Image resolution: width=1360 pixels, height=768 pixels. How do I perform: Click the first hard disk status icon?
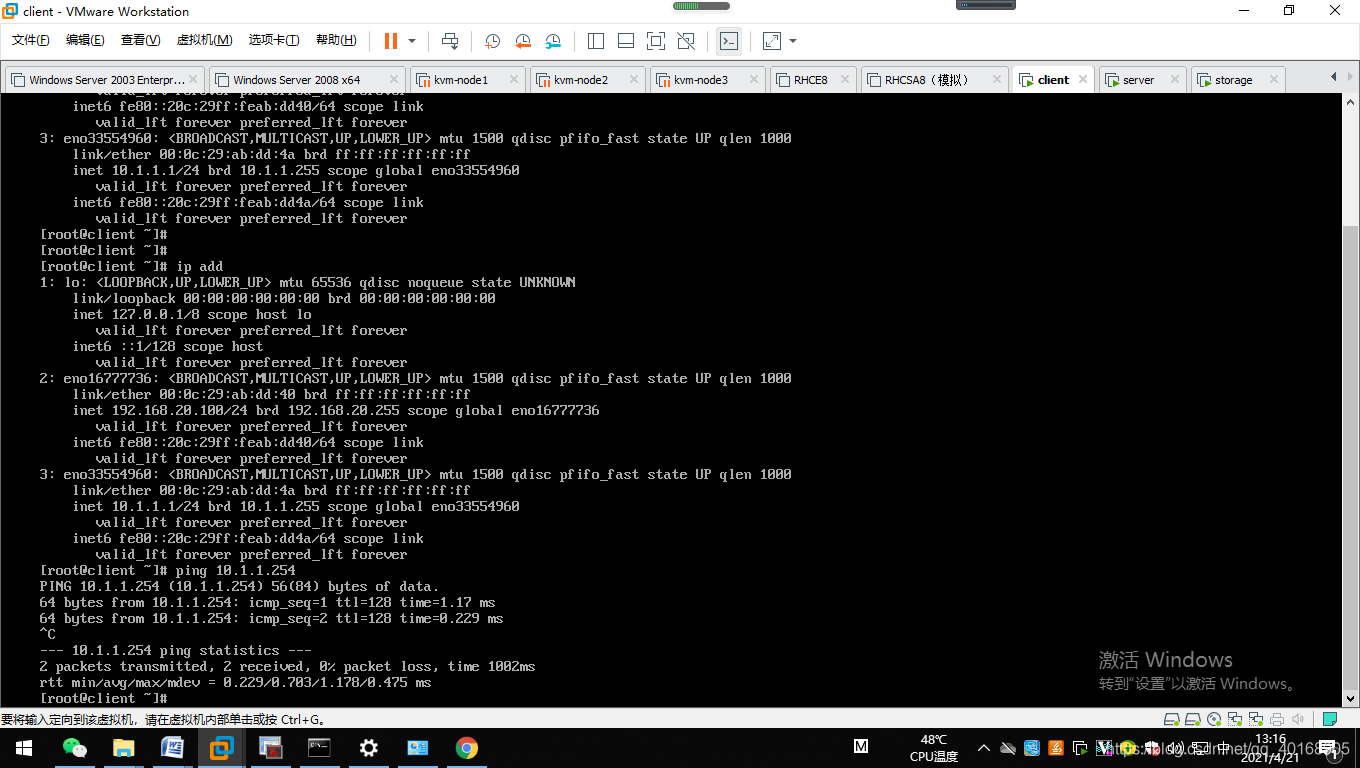click(x=1172, y=719)
